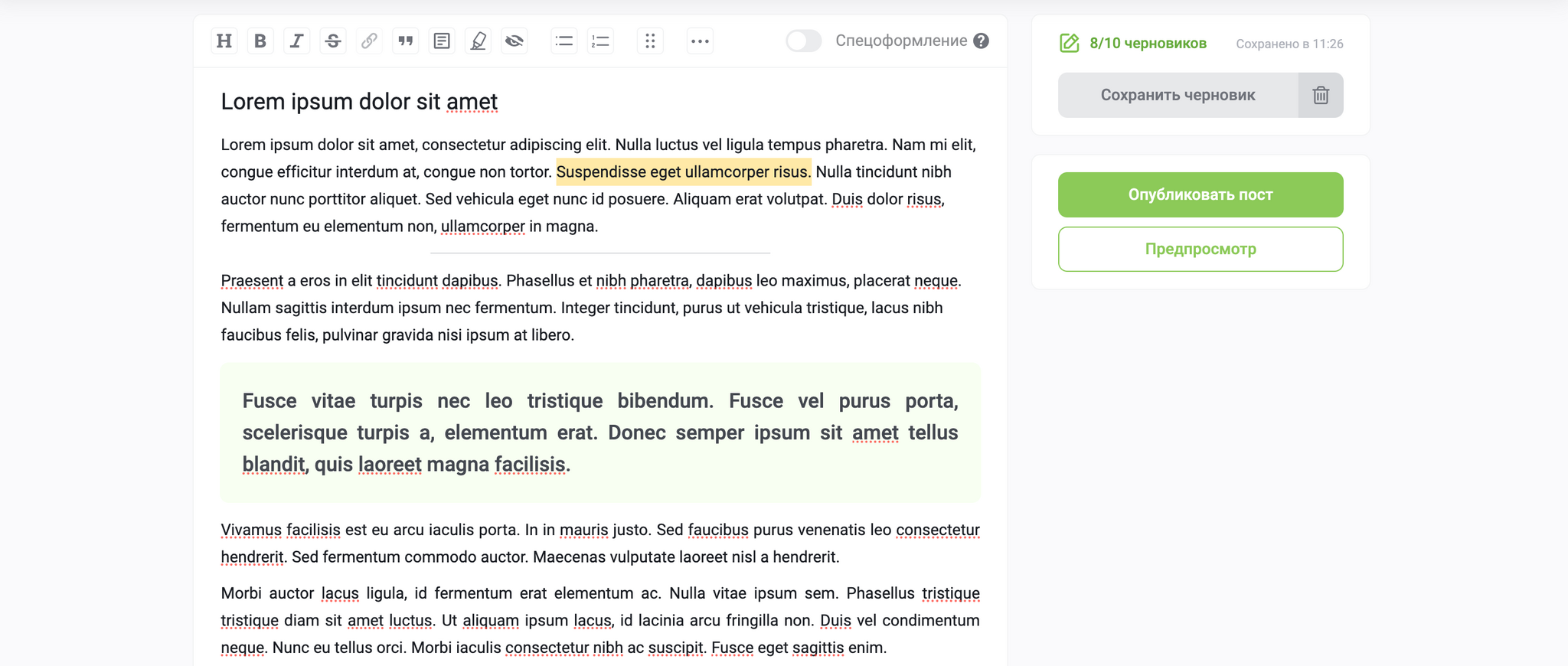The image size is (1568, 666).
Task: Click Сохранить черновик button
Action: [1178, 95]
